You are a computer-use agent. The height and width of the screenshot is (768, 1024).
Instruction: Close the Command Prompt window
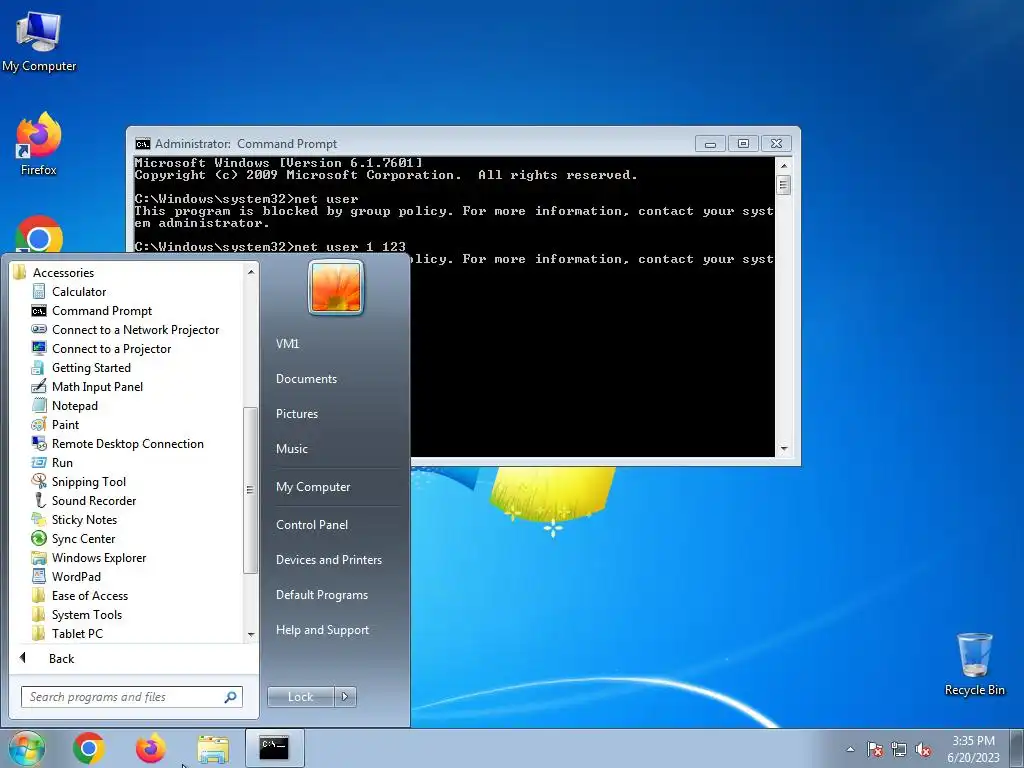point(776,144)
